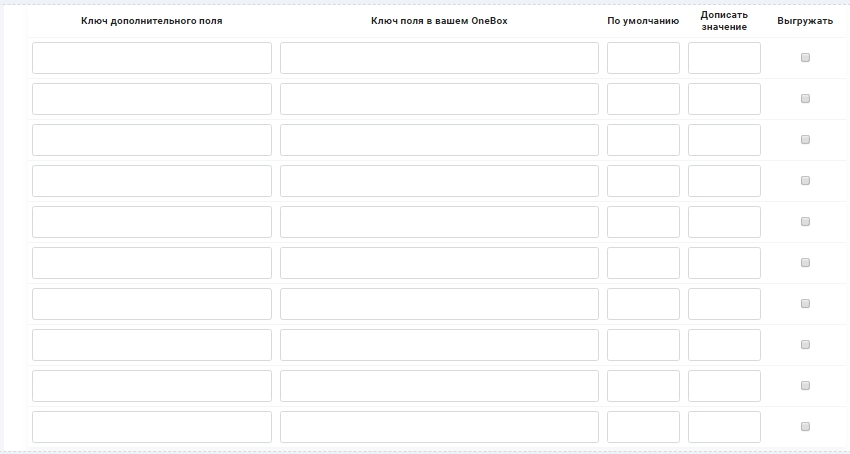
Task: Toggle the Выгружать checkbox in the fifth row
Action: (805, 221)
